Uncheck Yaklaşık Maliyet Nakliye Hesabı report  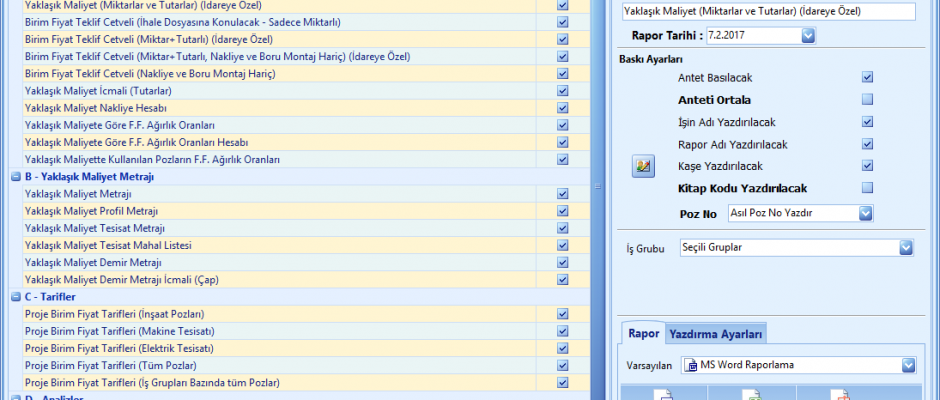click(x=562, y=108)
